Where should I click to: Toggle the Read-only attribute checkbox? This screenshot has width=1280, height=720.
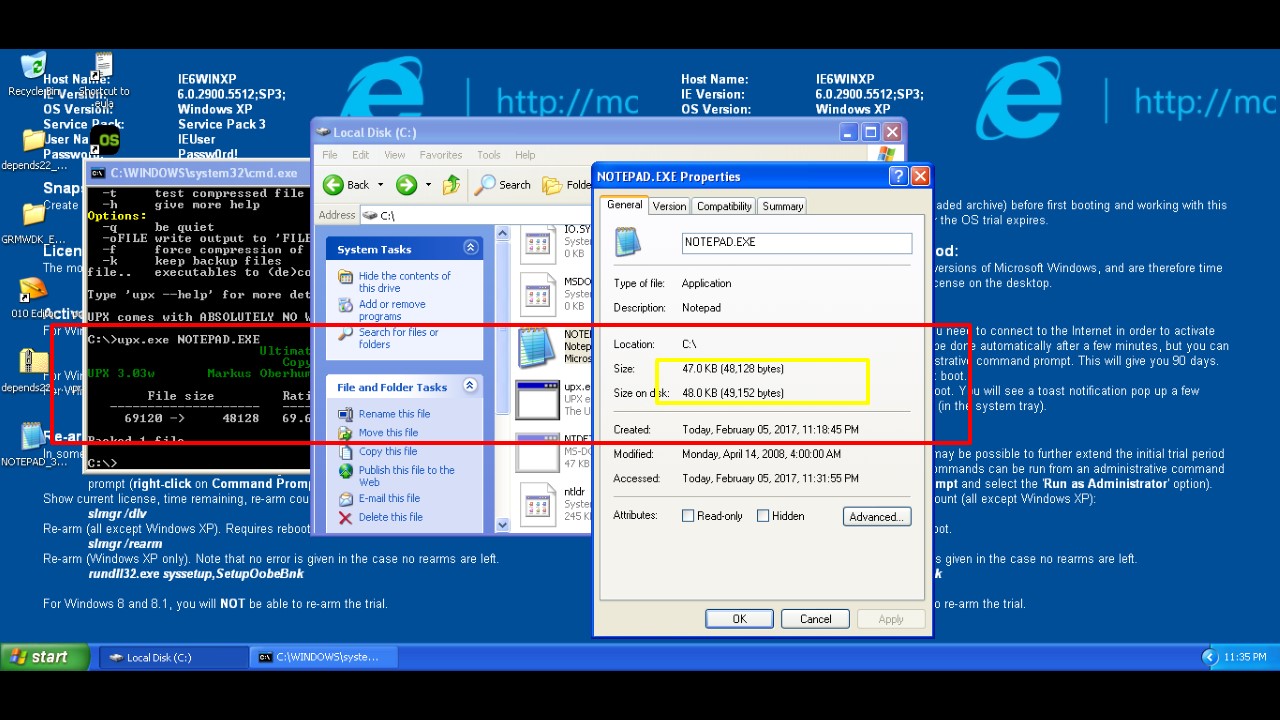(x=688, y=516)
